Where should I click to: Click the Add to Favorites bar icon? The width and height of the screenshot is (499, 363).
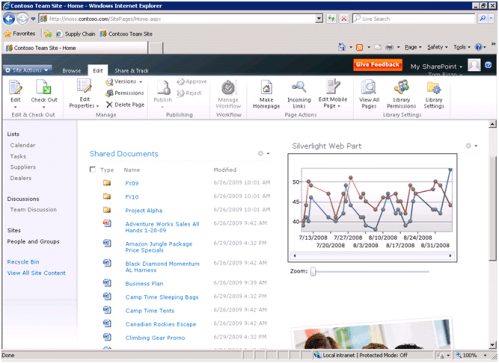coord(48,34)
